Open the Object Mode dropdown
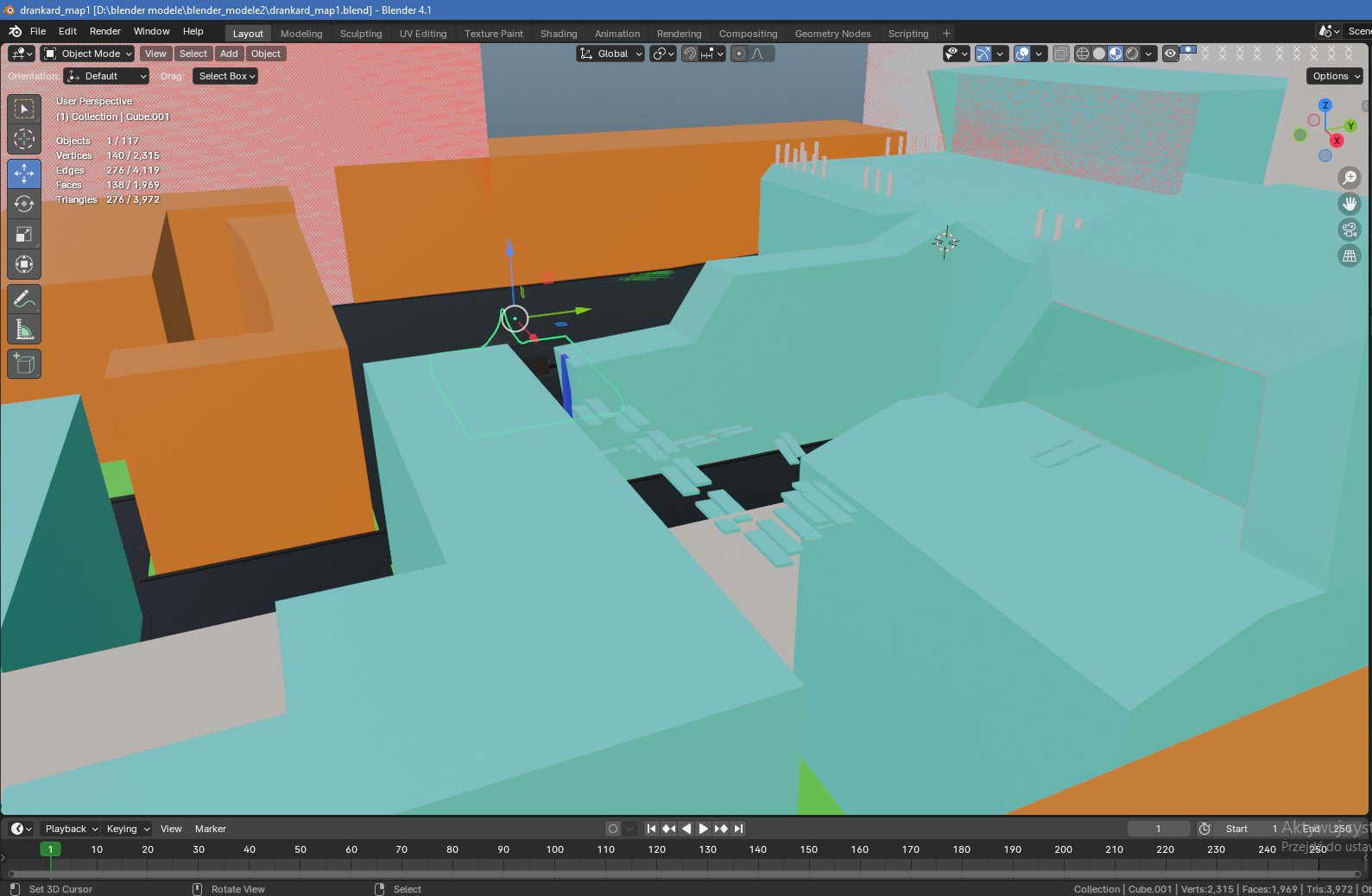The width and height of the screenshot is (1372, 896). coord(88,54)
